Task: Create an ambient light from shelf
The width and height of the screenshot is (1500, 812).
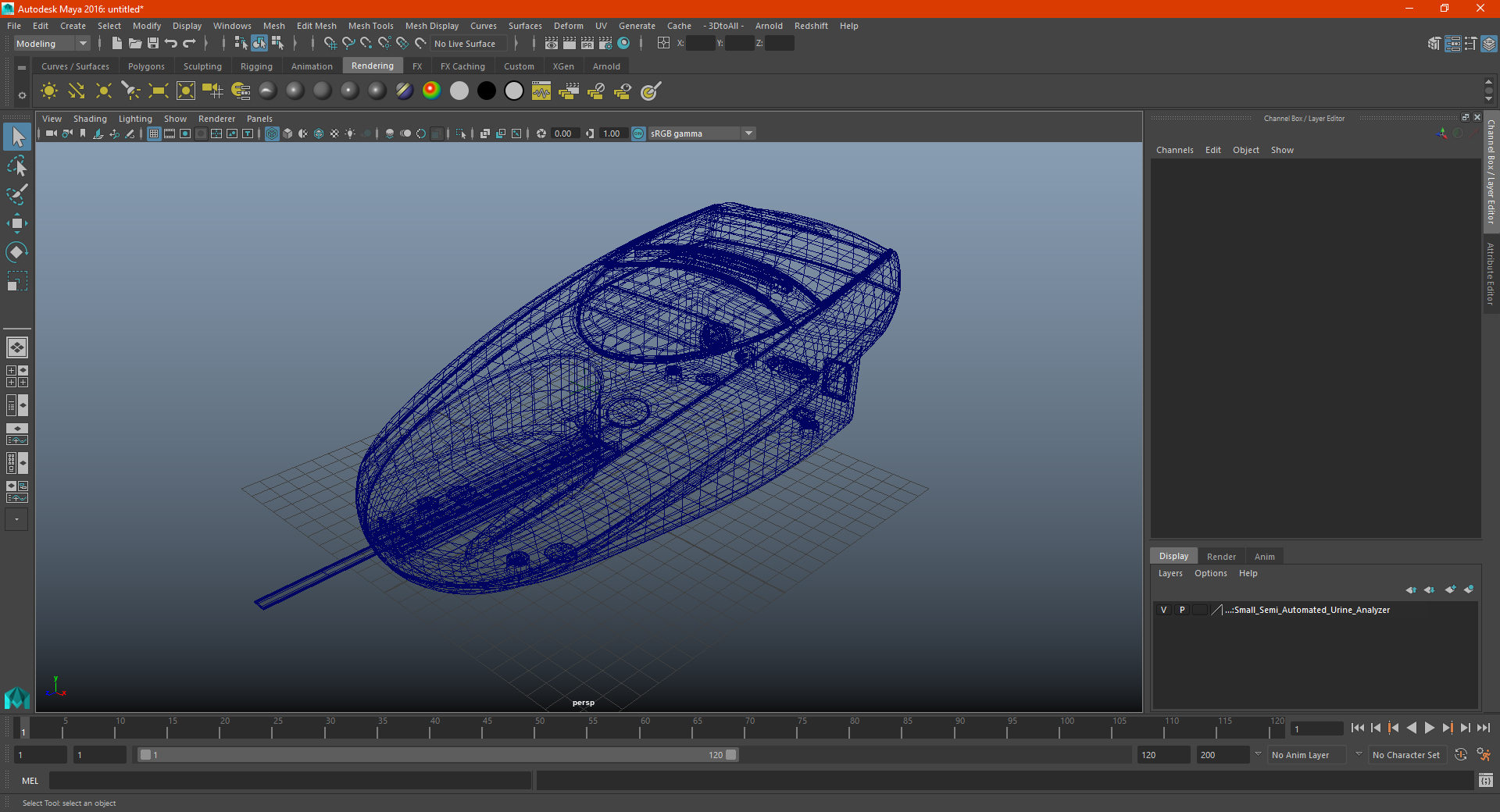Action: tap(49, 91)
